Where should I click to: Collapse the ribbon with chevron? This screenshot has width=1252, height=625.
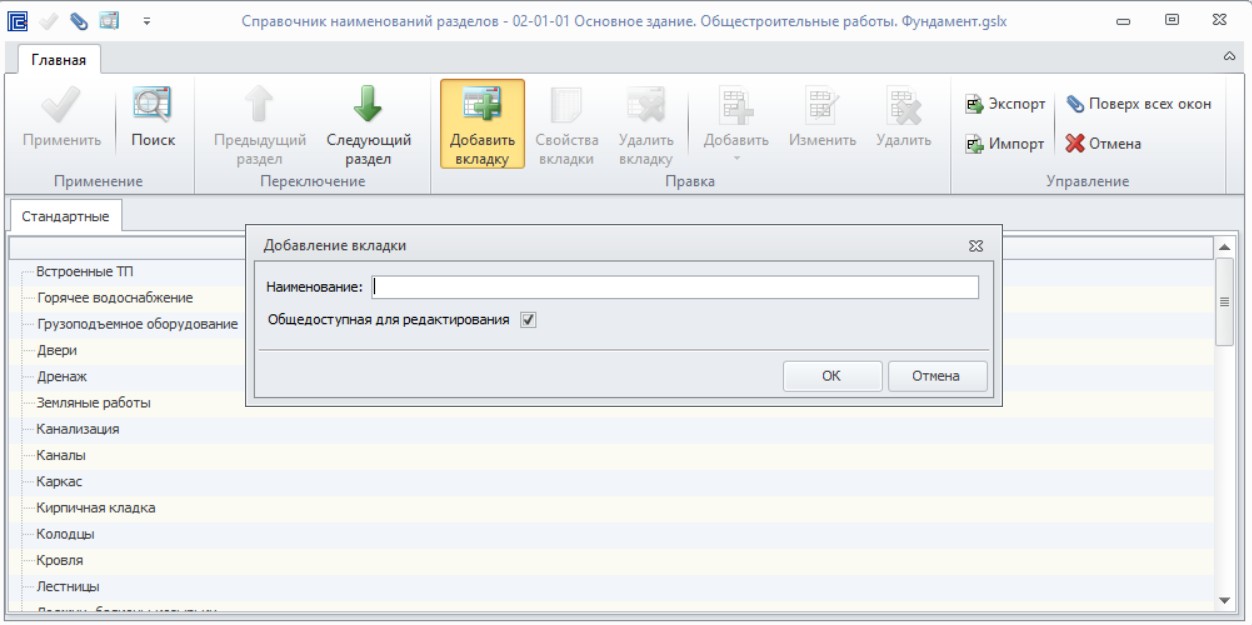(x=1229, y=57)
